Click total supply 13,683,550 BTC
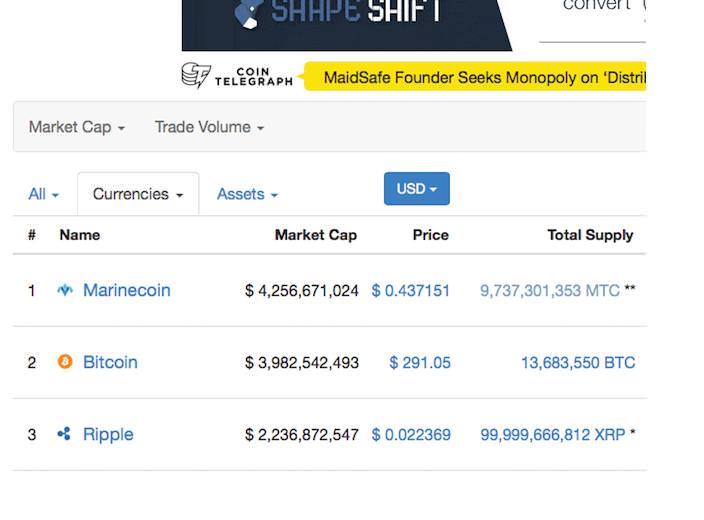The height and width of the screenshot is (520, 704). tap(578, 363)
